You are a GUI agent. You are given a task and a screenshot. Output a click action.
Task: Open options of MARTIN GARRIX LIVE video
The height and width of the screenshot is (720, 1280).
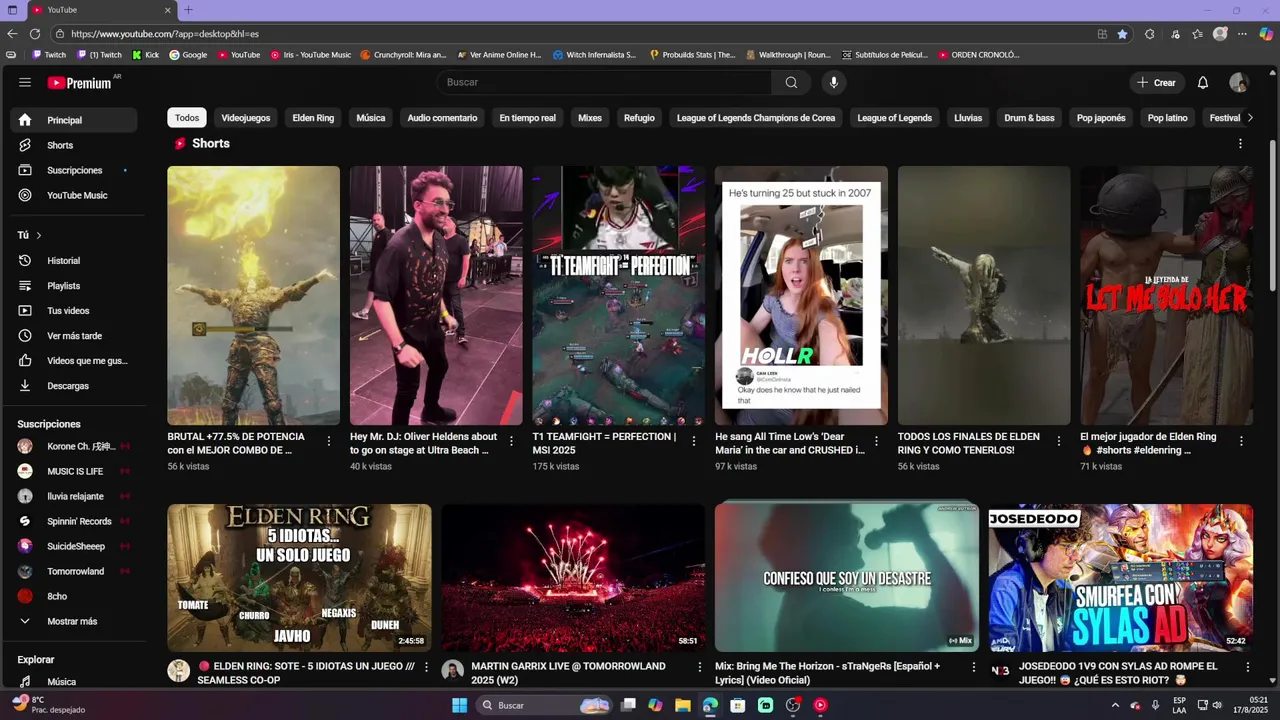click(700, 667)
